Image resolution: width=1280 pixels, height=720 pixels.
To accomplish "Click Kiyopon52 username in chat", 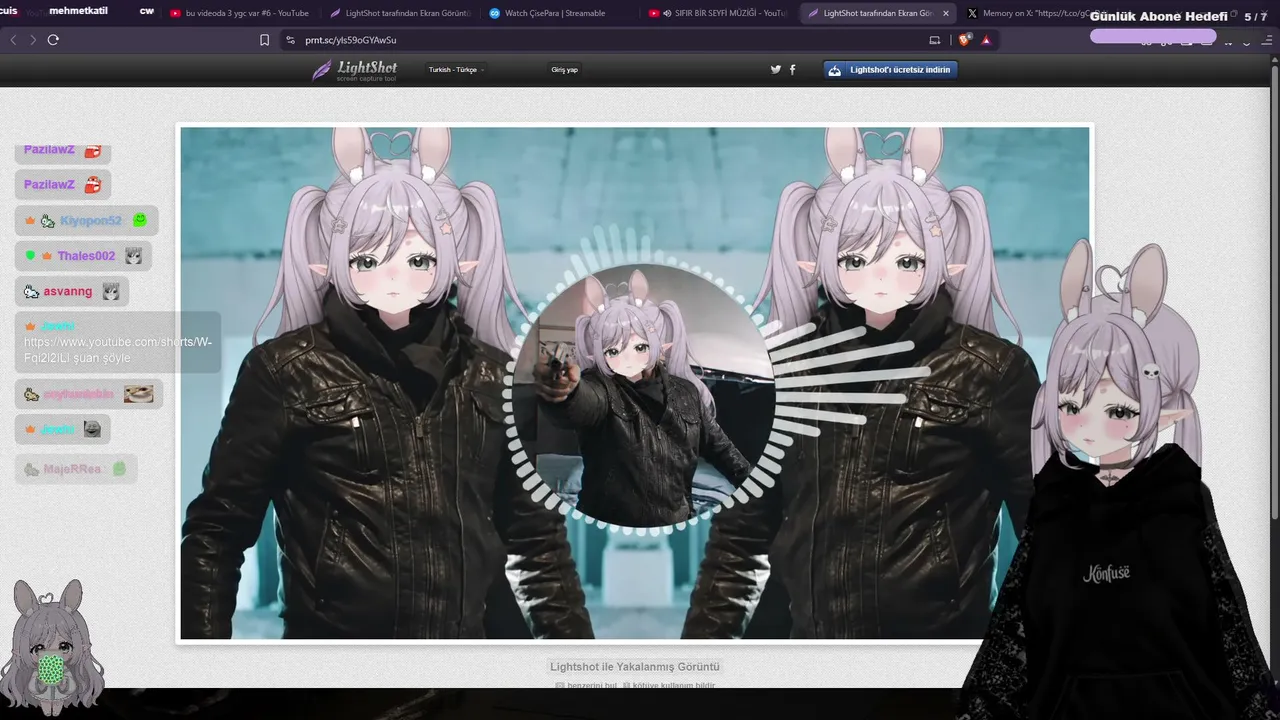I will pyautogui.click(x=90, y=221).
